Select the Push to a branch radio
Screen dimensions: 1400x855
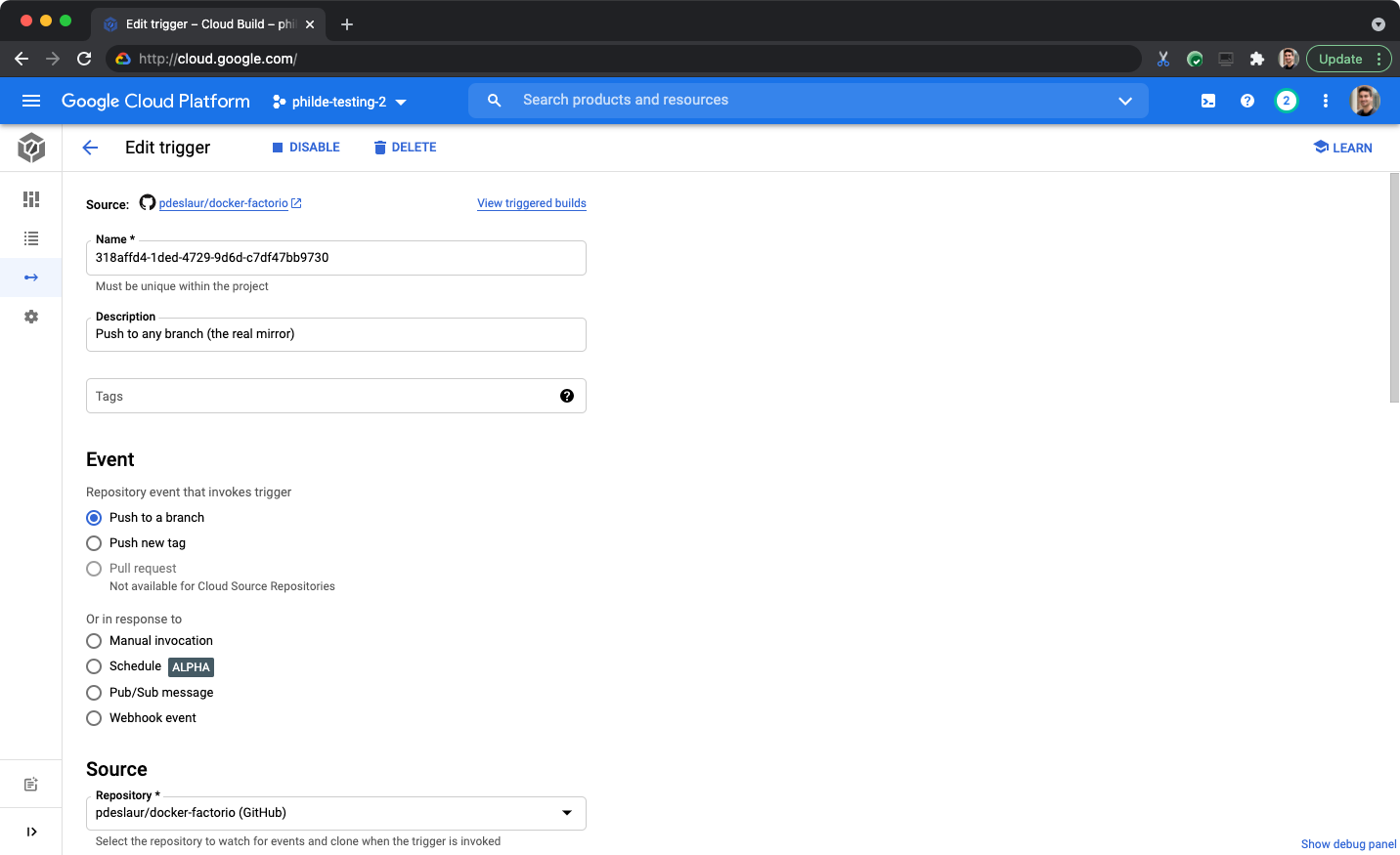pyautogui.click(x=94, y=518)
